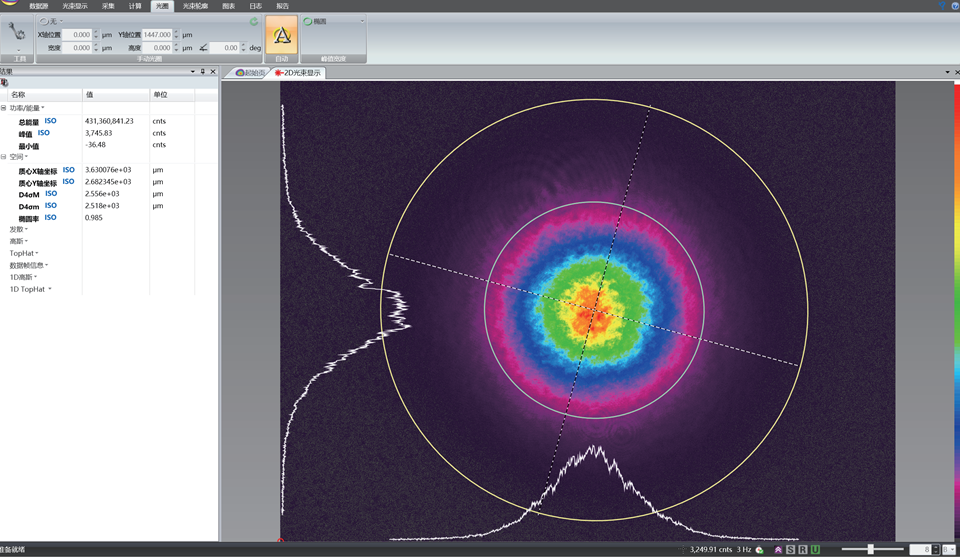Open the dropdown at display area top right
Viewport: 960px width, 558px height.
click(x=947, y=72)
